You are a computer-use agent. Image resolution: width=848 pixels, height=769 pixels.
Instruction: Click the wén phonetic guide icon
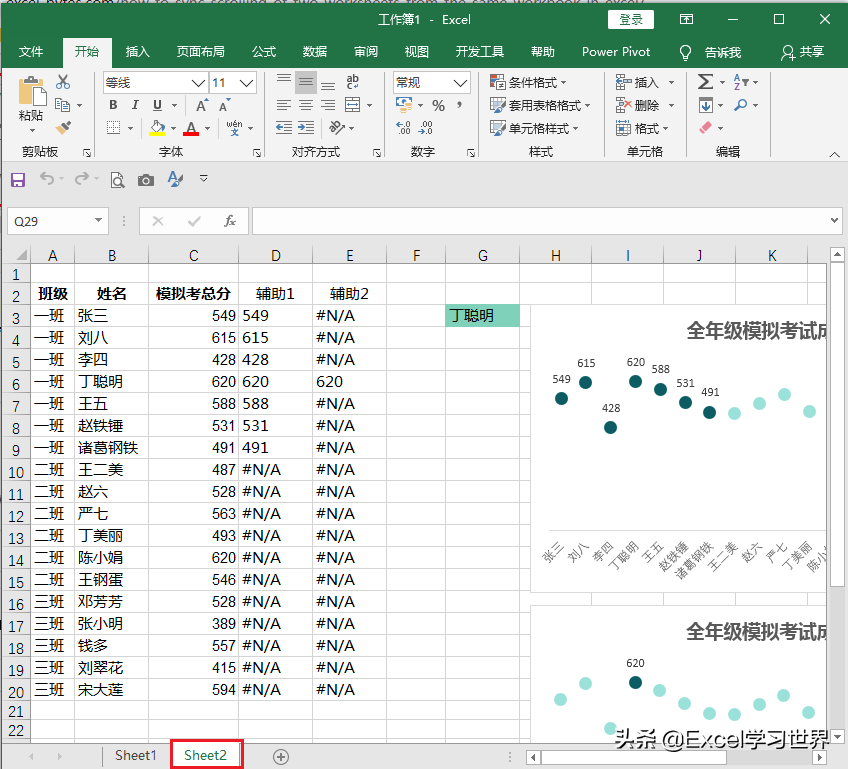[234, 128]
